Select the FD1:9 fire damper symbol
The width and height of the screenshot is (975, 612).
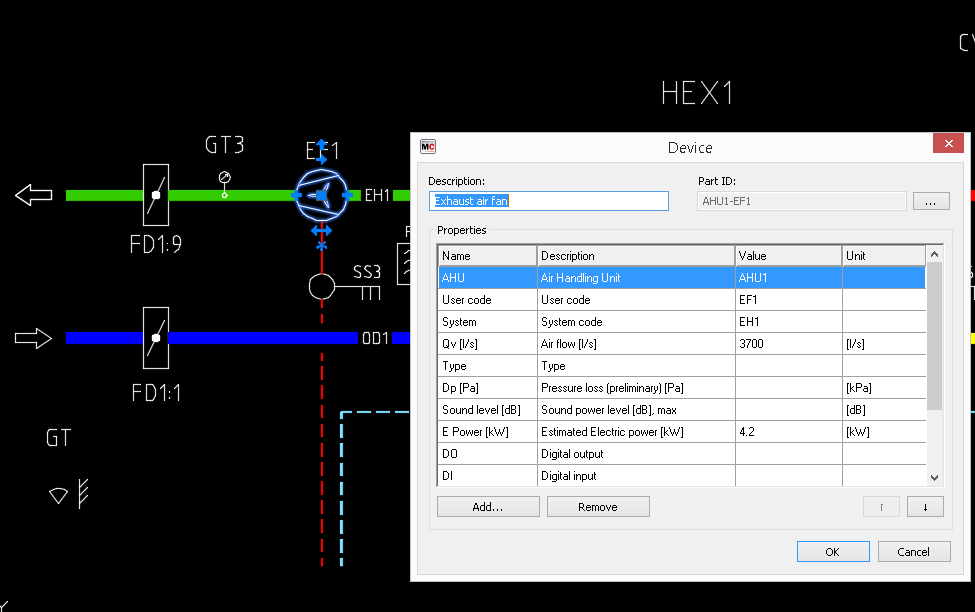(155, 195)
